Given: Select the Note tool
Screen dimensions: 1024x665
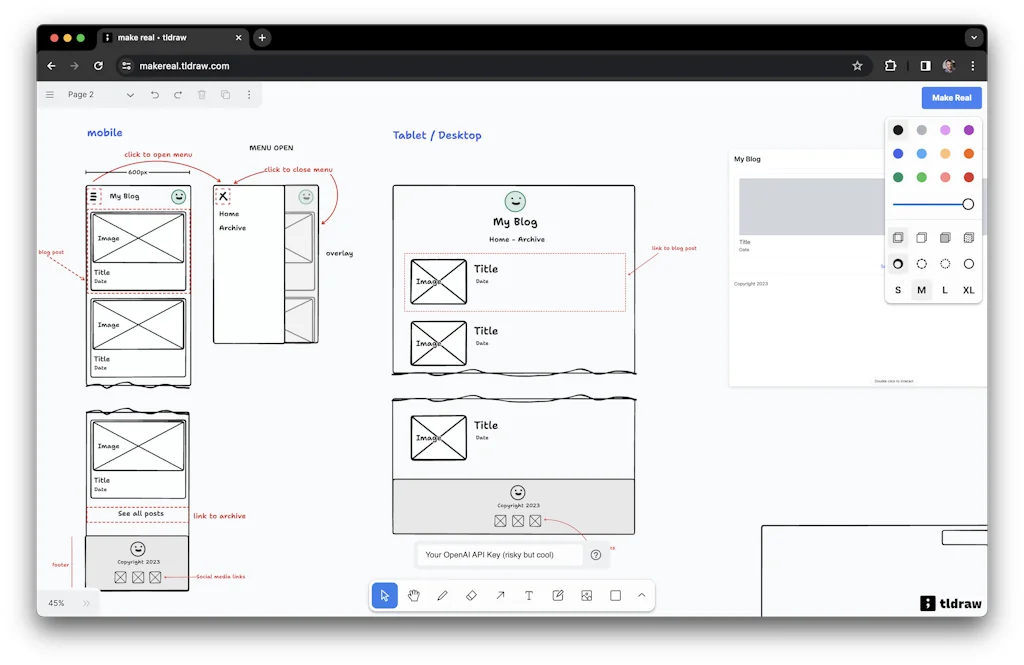Looking at the screenshot, I should 557,595.
